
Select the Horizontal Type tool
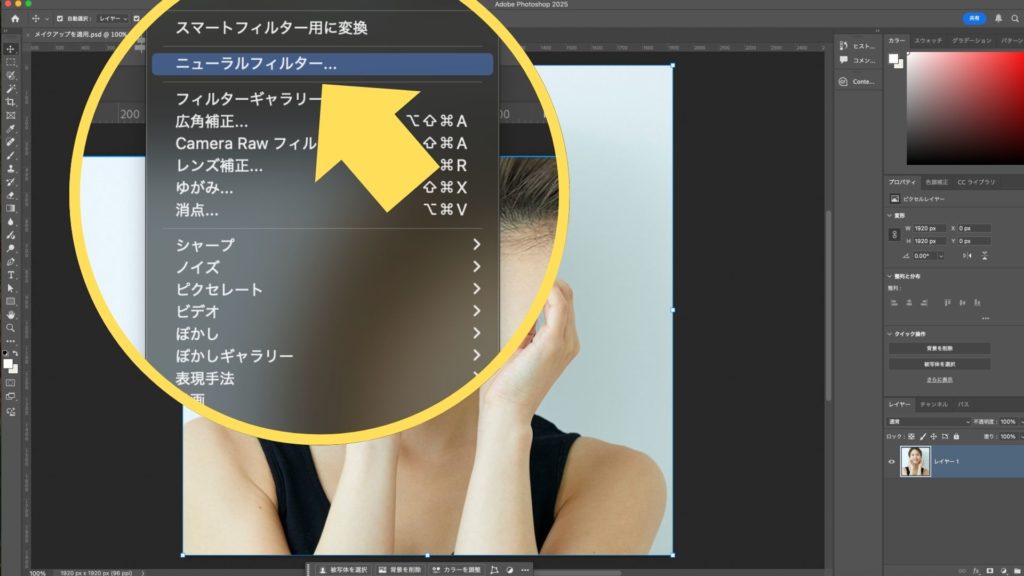coord(11,274)
